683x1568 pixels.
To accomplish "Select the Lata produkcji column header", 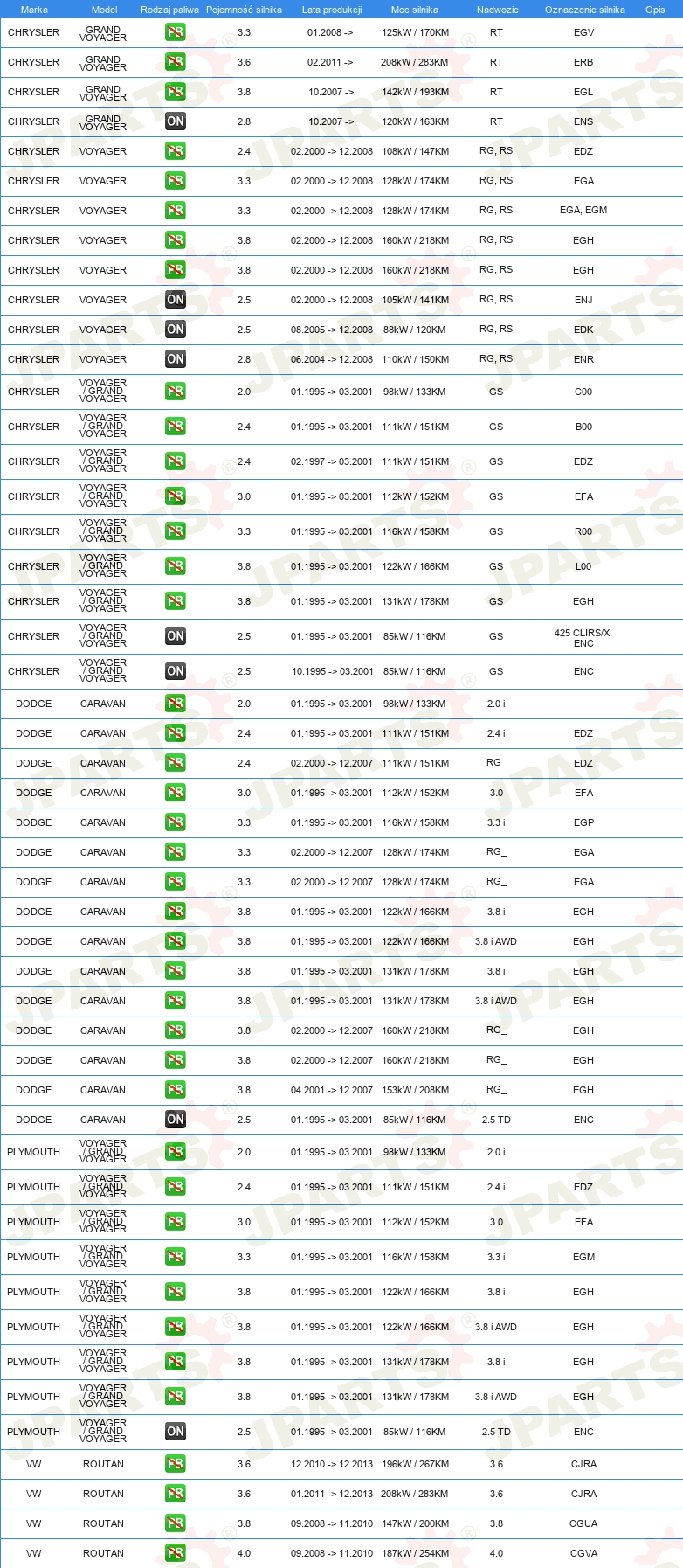I will (x=332, y=10).
